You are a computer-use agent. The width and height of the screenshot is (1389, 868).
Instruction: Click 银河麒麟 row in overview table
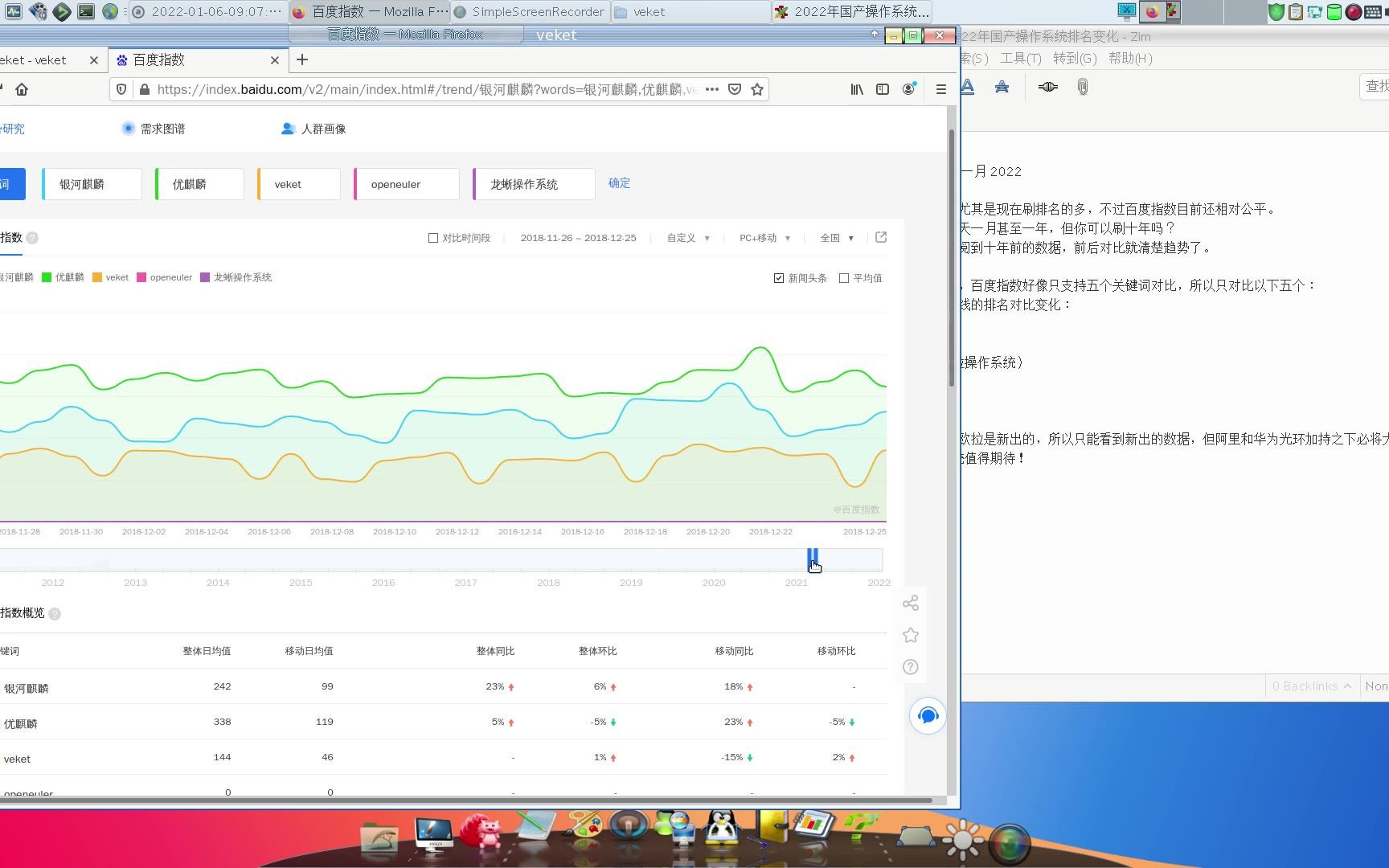click(444, 687)
